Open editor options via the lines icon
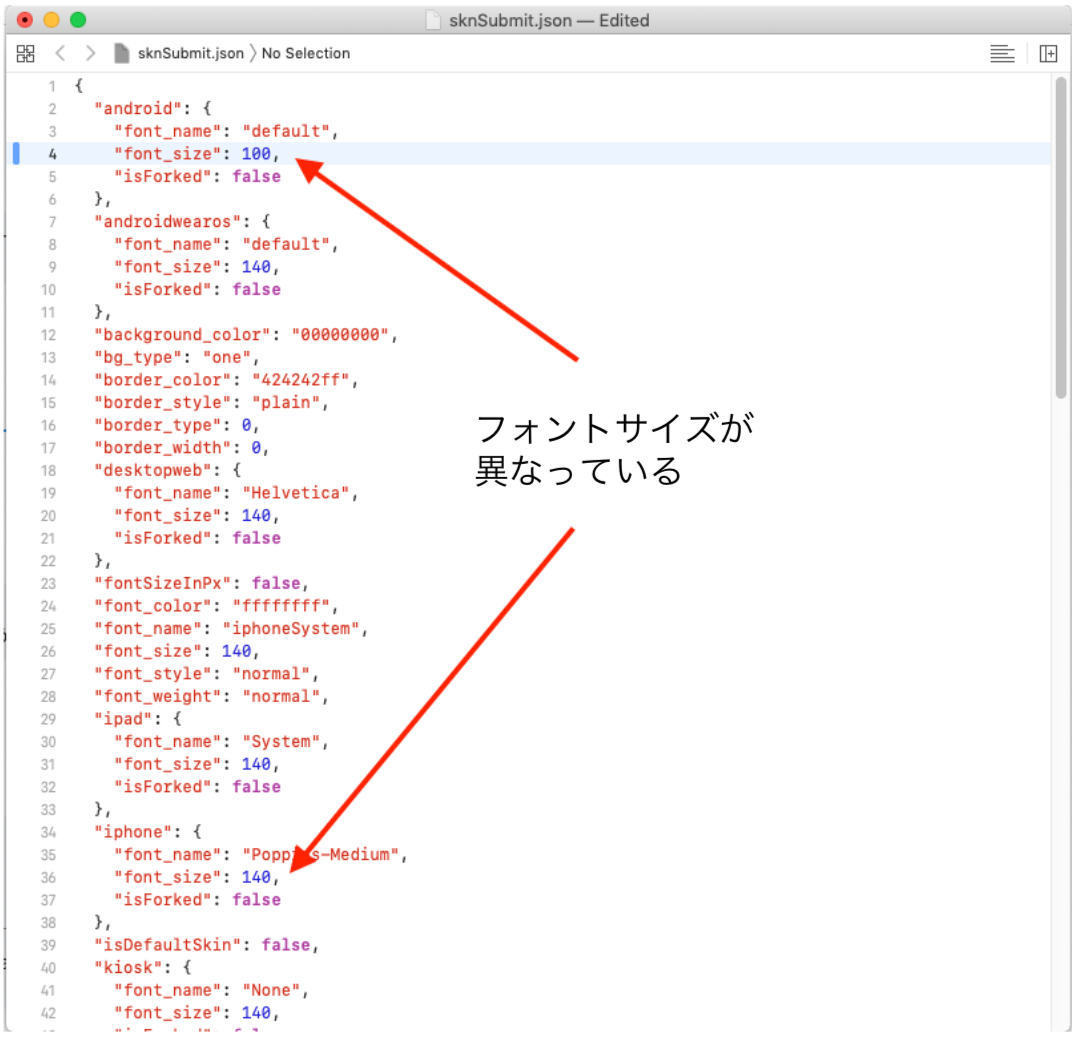The height and width of the screenshot is (1042, 1076). tap(1002, 53)
